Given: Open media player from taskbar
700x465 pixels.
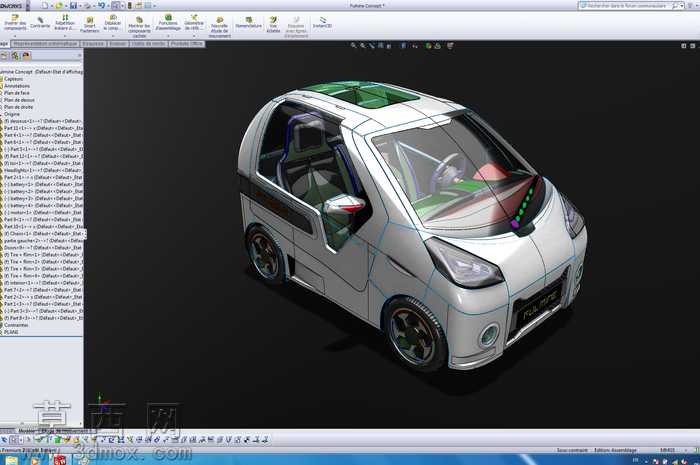Looking at the screenshot, I should (36, 460).
